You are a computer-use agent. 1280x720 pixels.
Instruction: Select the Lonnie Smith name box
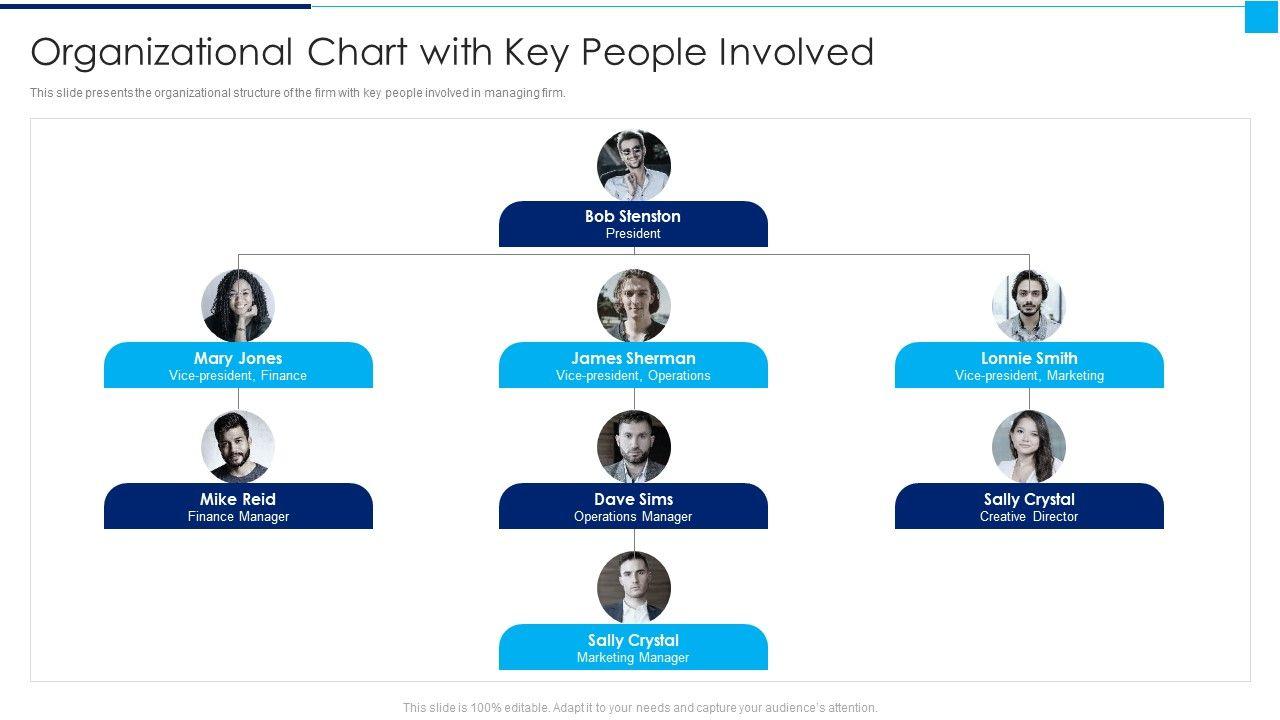click(x=1029, y=365)
